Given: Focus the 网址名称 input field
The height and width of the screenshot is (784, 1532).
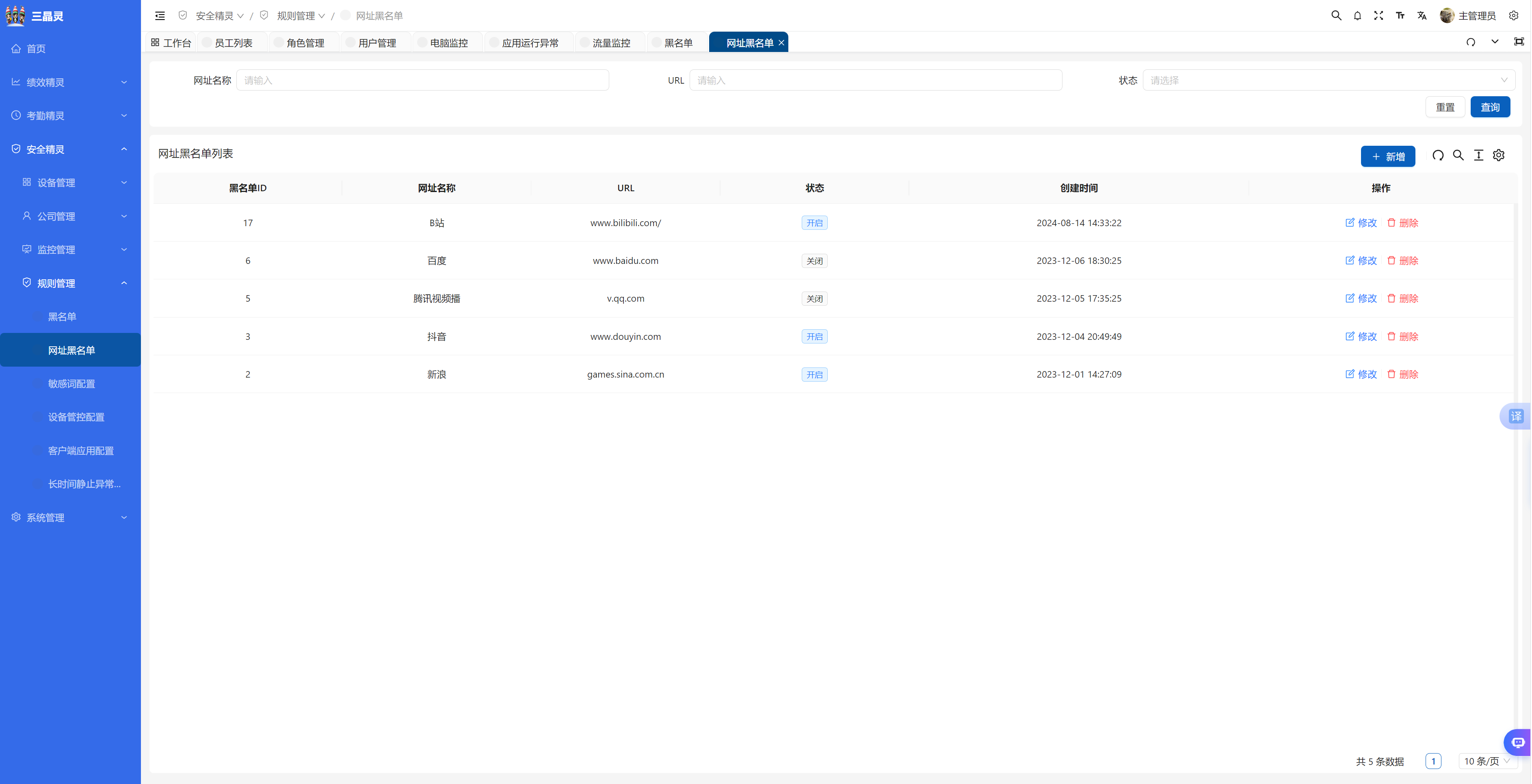Looking at the screenshot, I should (x=422, y=80).
